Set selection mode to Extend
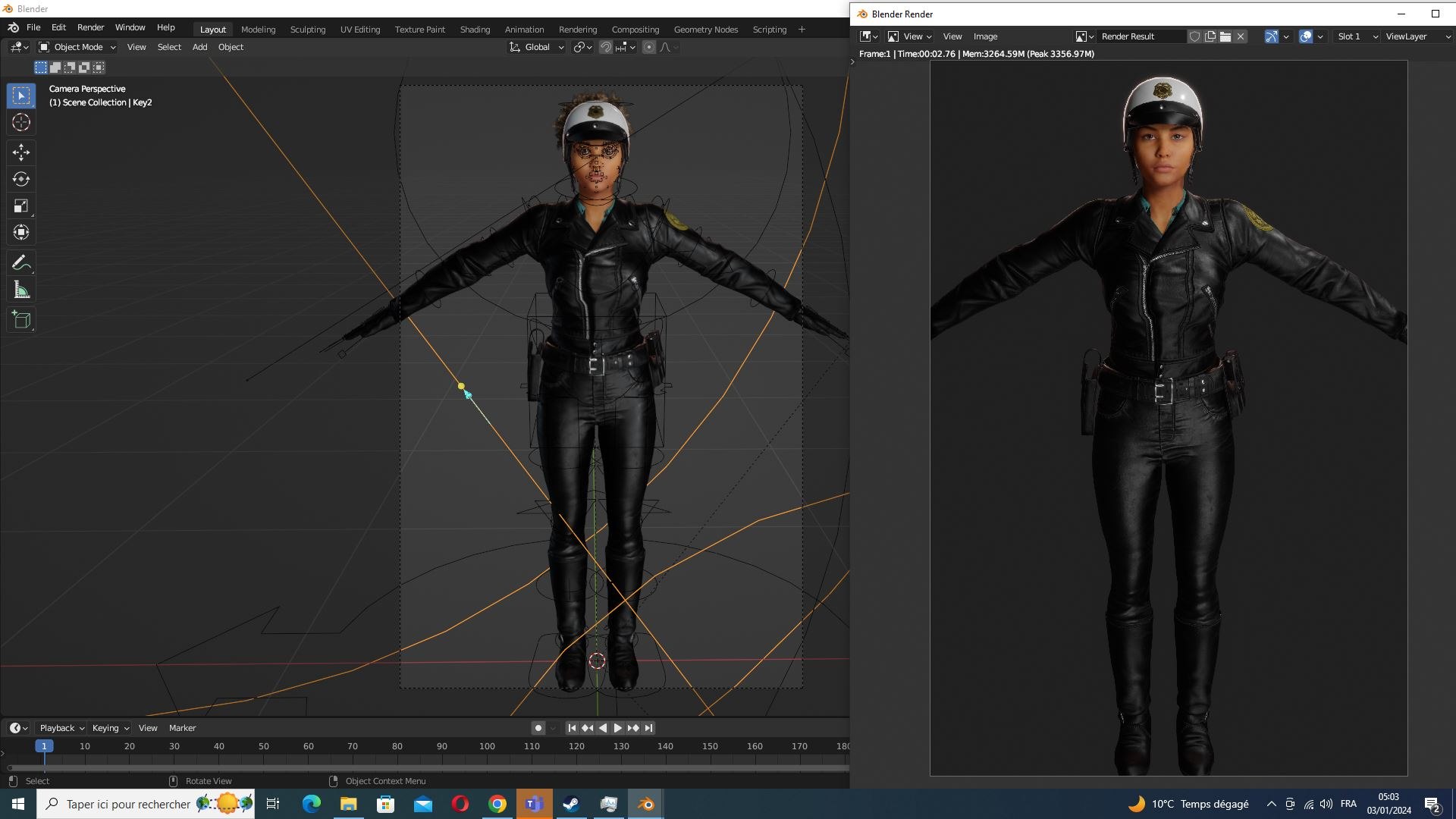This screenshot has width=1456, height=819. click(55, 67)
